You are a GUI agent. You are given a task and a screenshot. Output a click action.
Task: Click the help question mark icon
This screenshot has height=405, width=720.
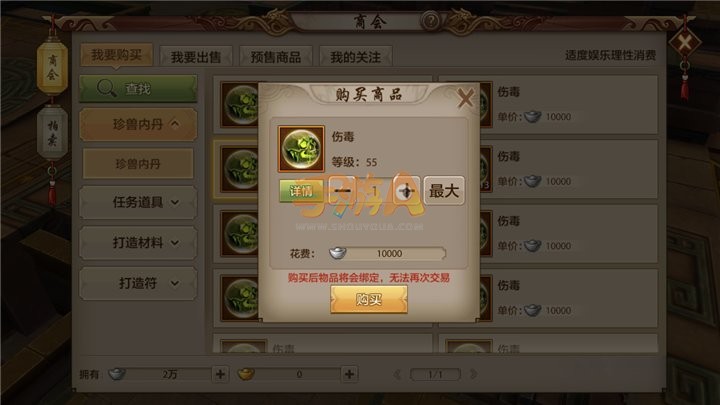tap(431, 21)
